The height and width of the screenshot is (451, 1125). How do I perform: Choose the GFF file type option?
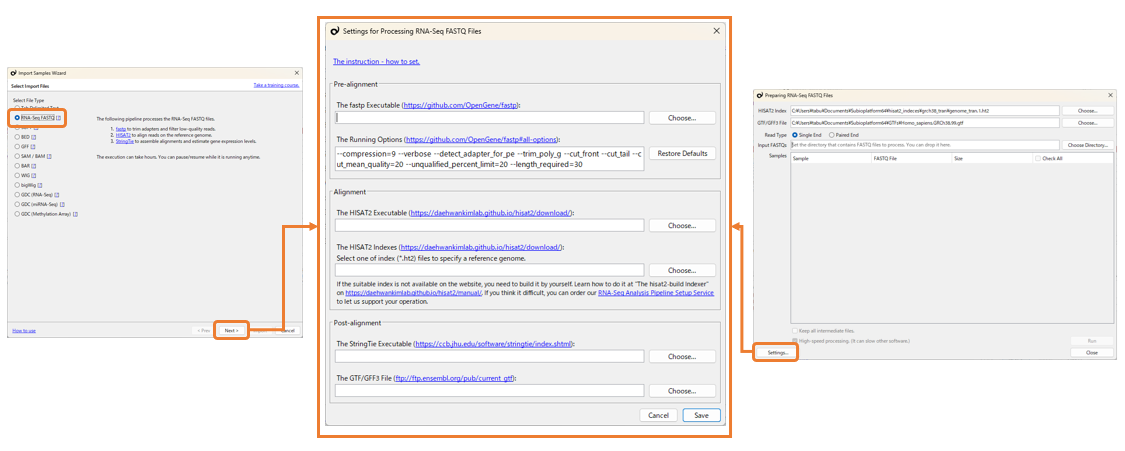click(x=17, y=146)
